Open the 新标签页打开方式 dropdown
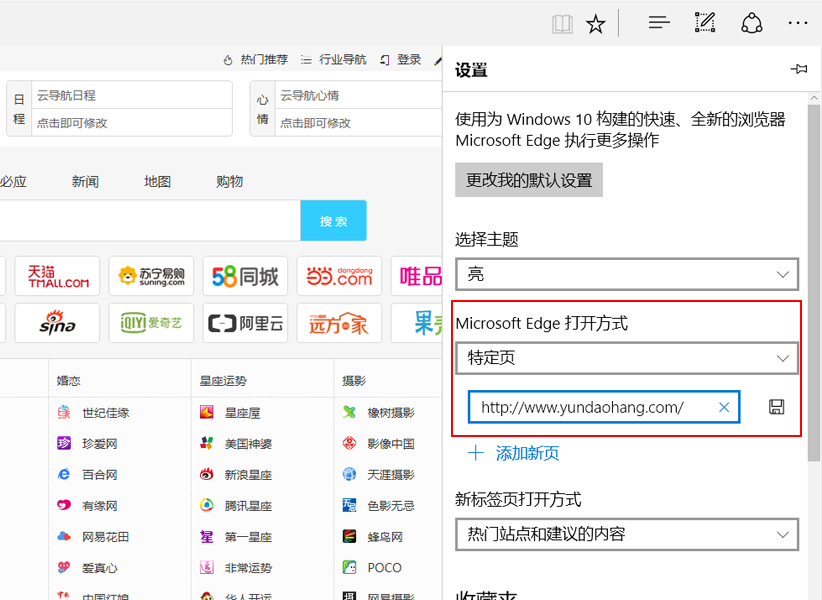This screenshot has width=822, height=600. pyautogui.click(x=627, y=534)
